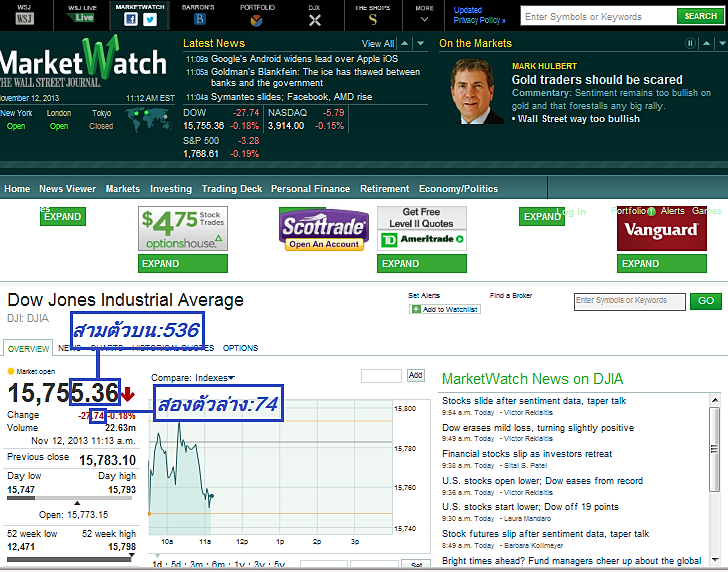Click the WSJ Live icon
Viewport: 728px width, 572px height.
point(82,18)
